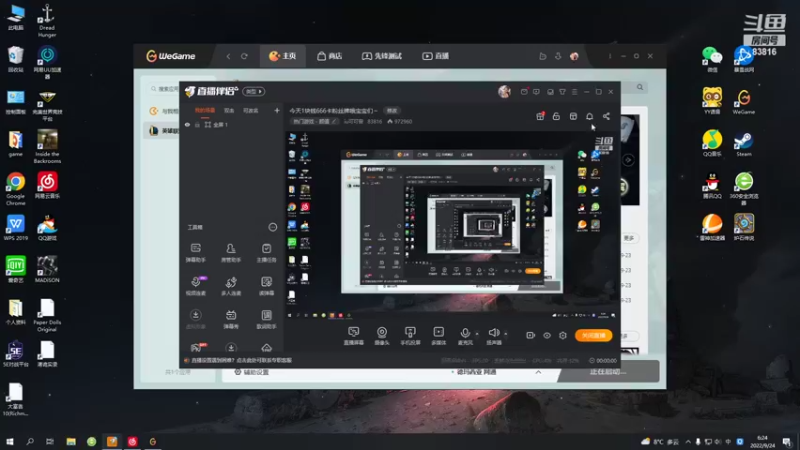Open the 弹幕秀 tool
800x450 pixels.
click(x=231, y=320)
